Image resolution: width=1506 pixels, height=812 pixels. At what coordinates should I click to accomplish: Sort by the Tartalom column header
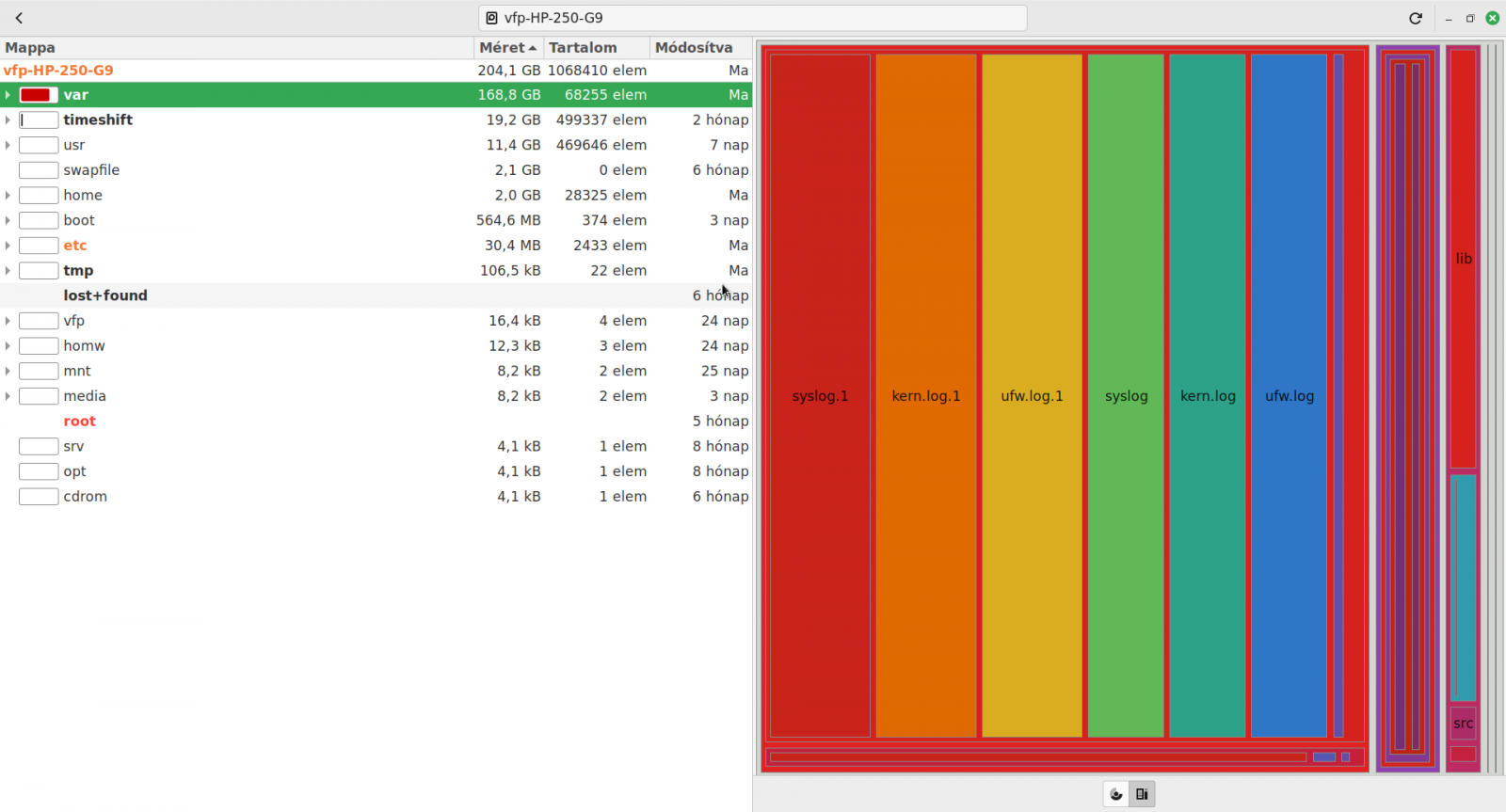click(597, 48)
